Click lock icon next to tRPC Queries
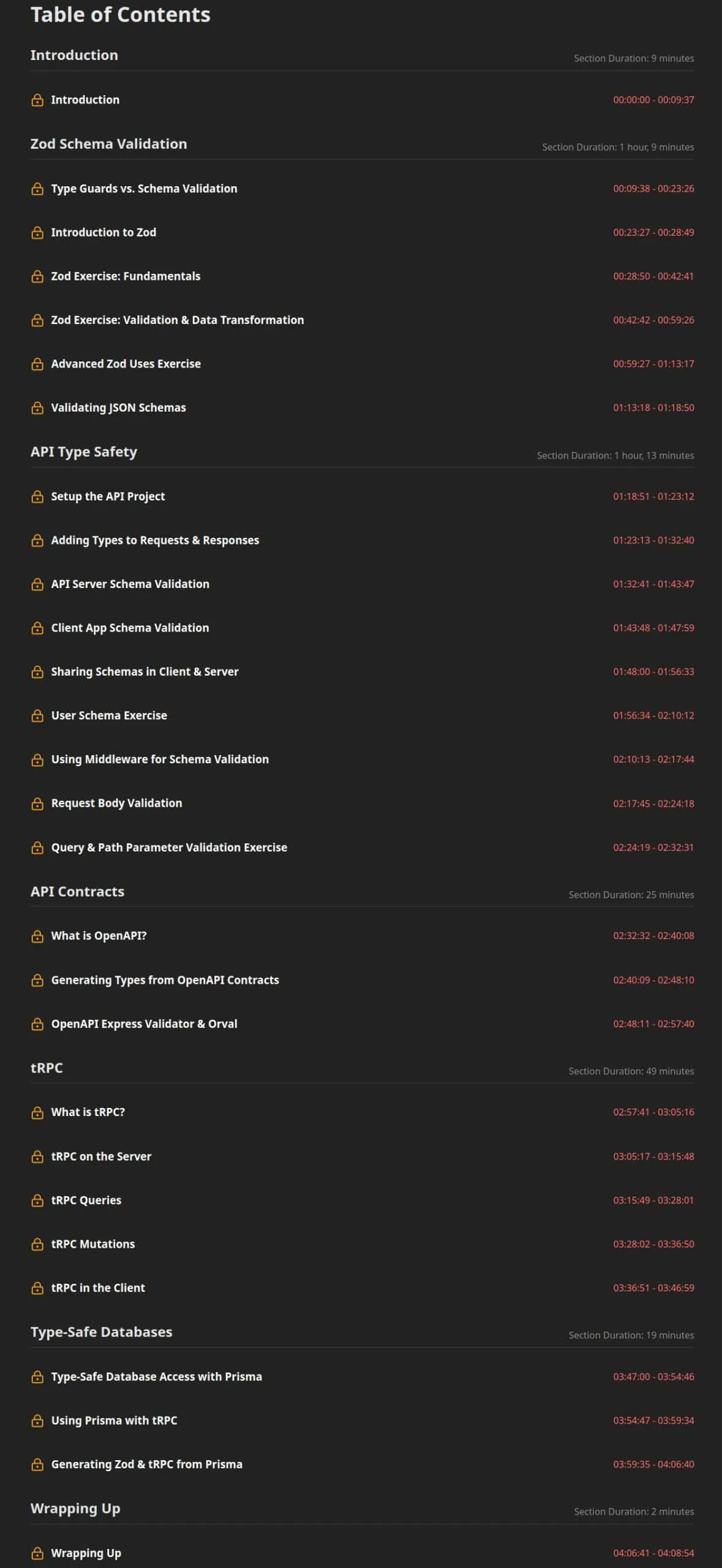Viewport: 722px width, 1568px height. (x=37, y=1200)
